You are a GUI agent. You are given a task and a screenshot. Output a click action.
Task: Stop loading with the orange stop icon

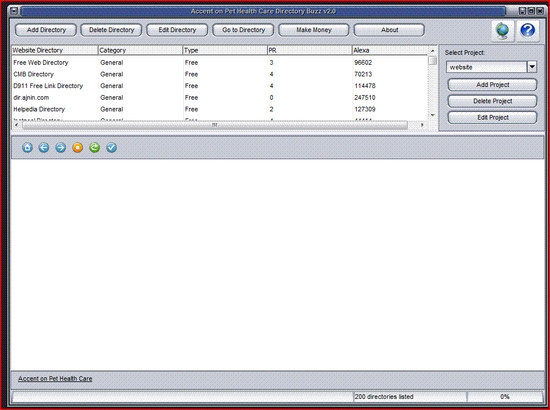[x=78, y=147]
